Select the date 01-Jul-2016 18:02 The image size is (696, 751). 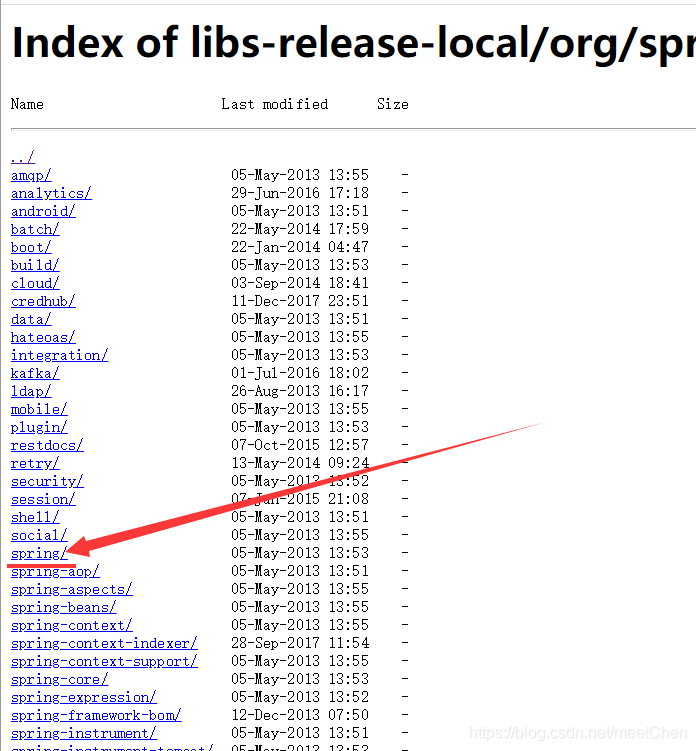coord(300,373)
